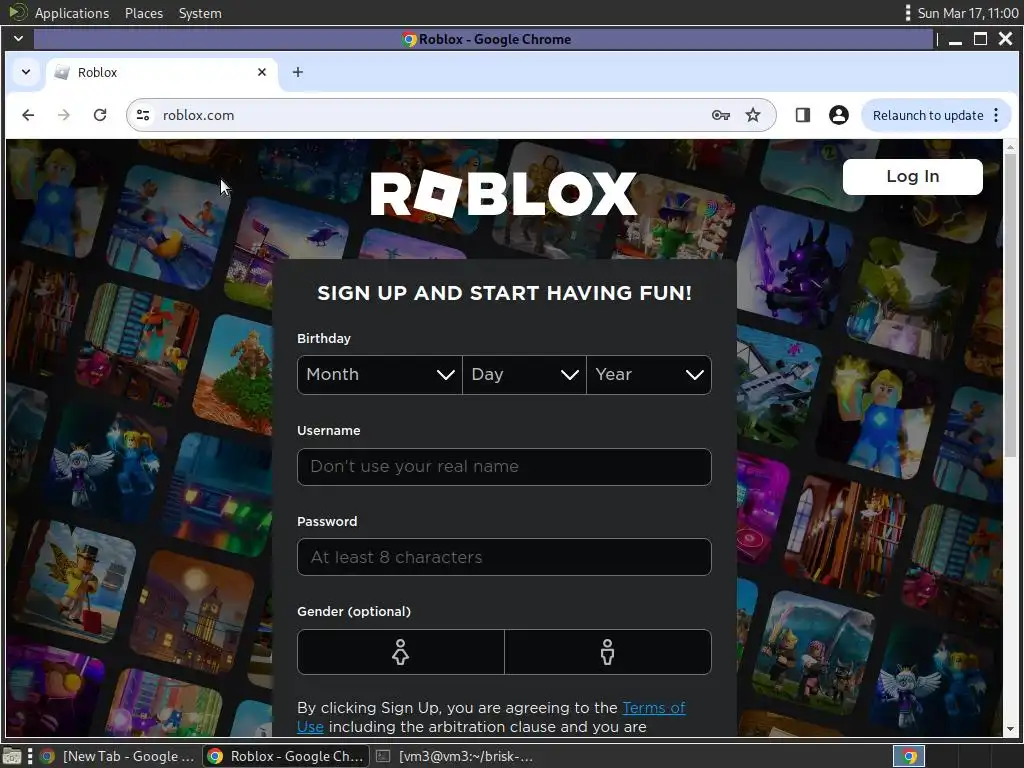Open the Places menu
Image resolution: width=1024 pixels, height=768 pixels.
(x=144, y=13)
